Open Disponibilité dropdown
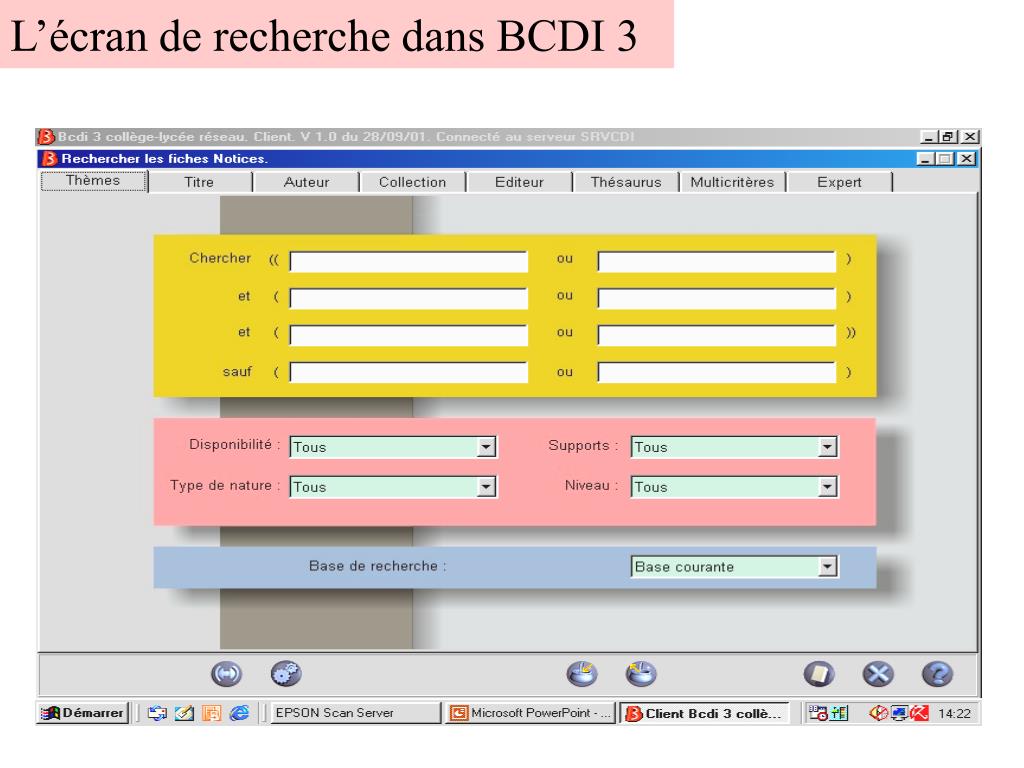The height and width of the screenshot is (768, 1024). click(486, 447)
